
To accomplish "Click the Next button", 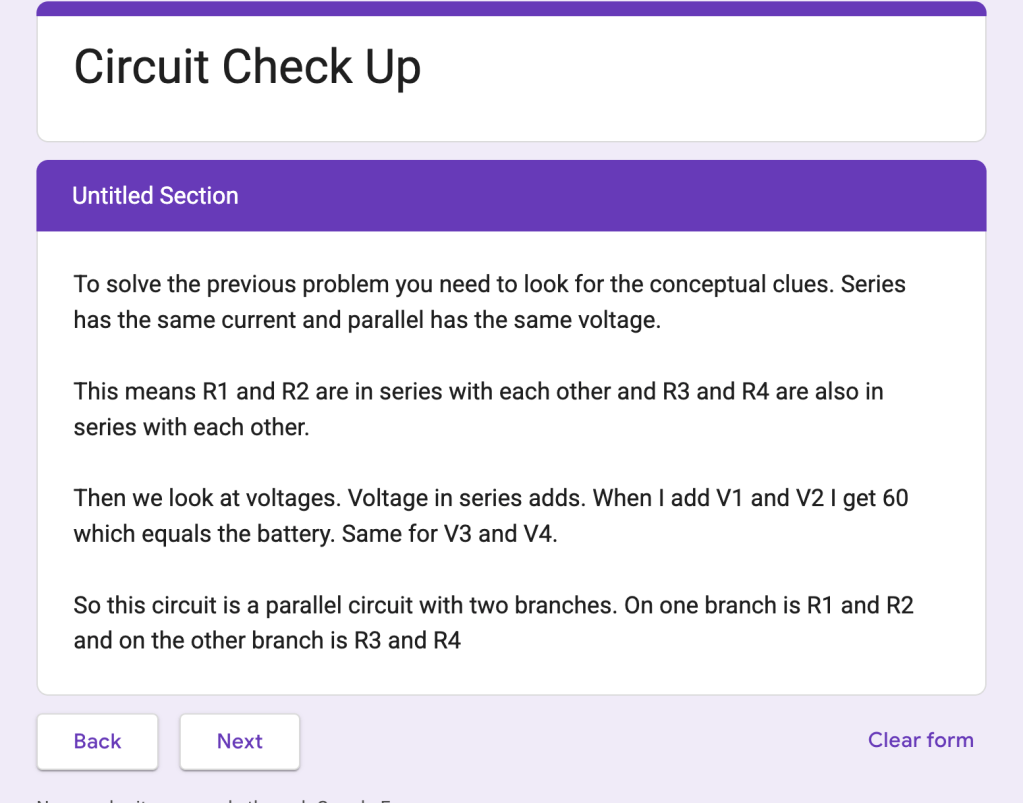I will [x=239, y=741].
